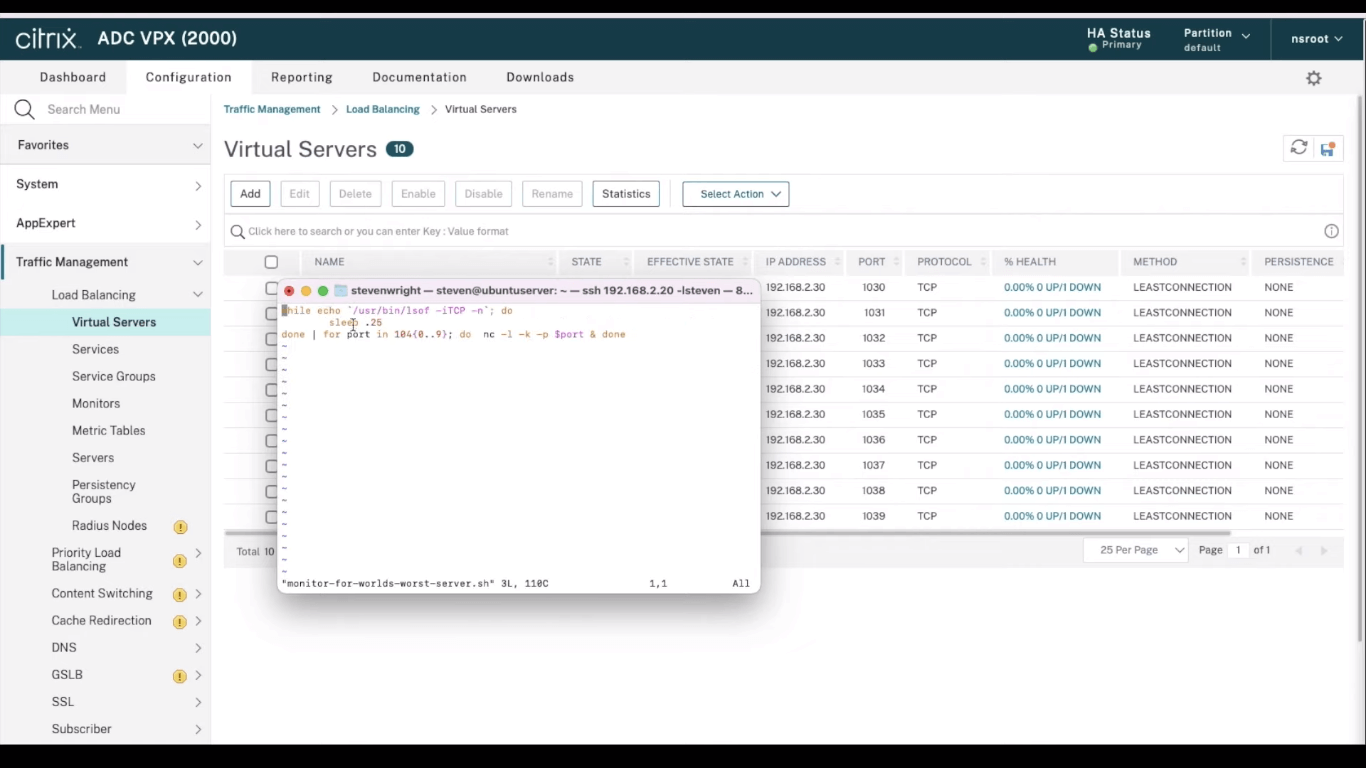Image resolution: width=1366 pixels, height=768 pixels.
Task: Click the refresh icon above the table
Action: (1298, 148)
